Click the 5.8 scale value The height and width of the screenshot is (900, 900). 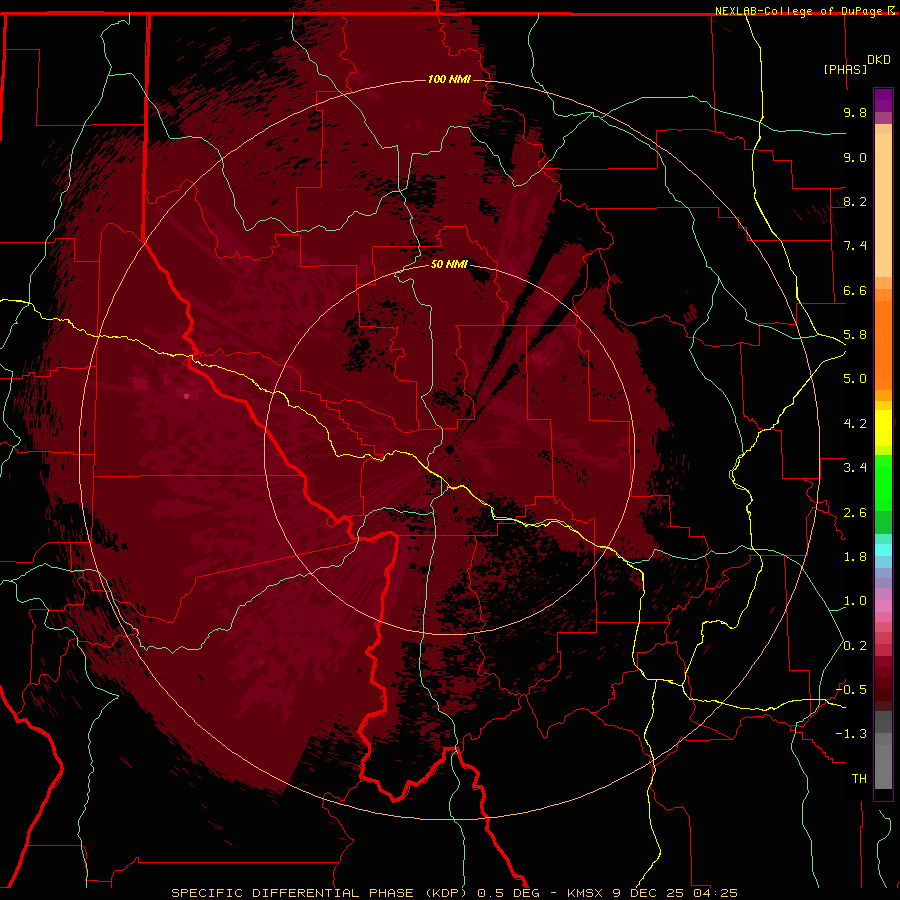click(855, 335)
